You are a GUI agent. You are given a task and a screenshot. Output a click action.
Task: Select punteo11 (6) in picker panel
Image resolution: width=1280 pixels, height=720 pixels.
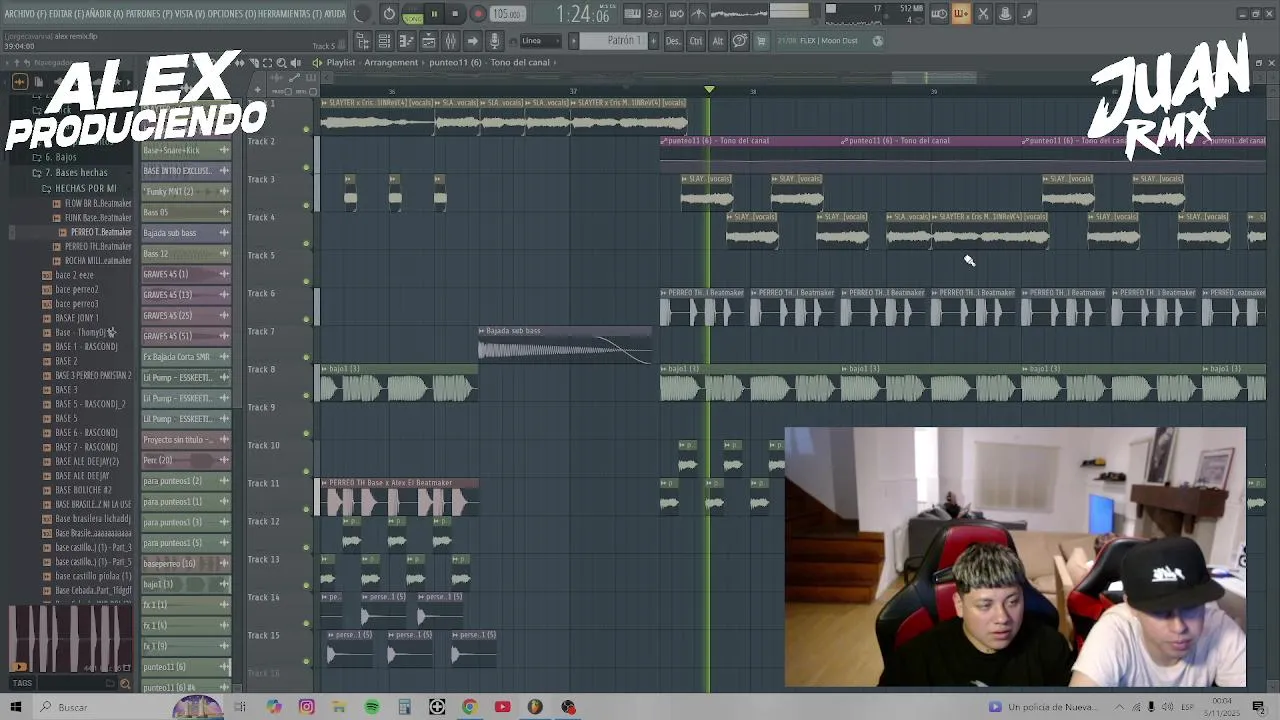pos(186,666)
